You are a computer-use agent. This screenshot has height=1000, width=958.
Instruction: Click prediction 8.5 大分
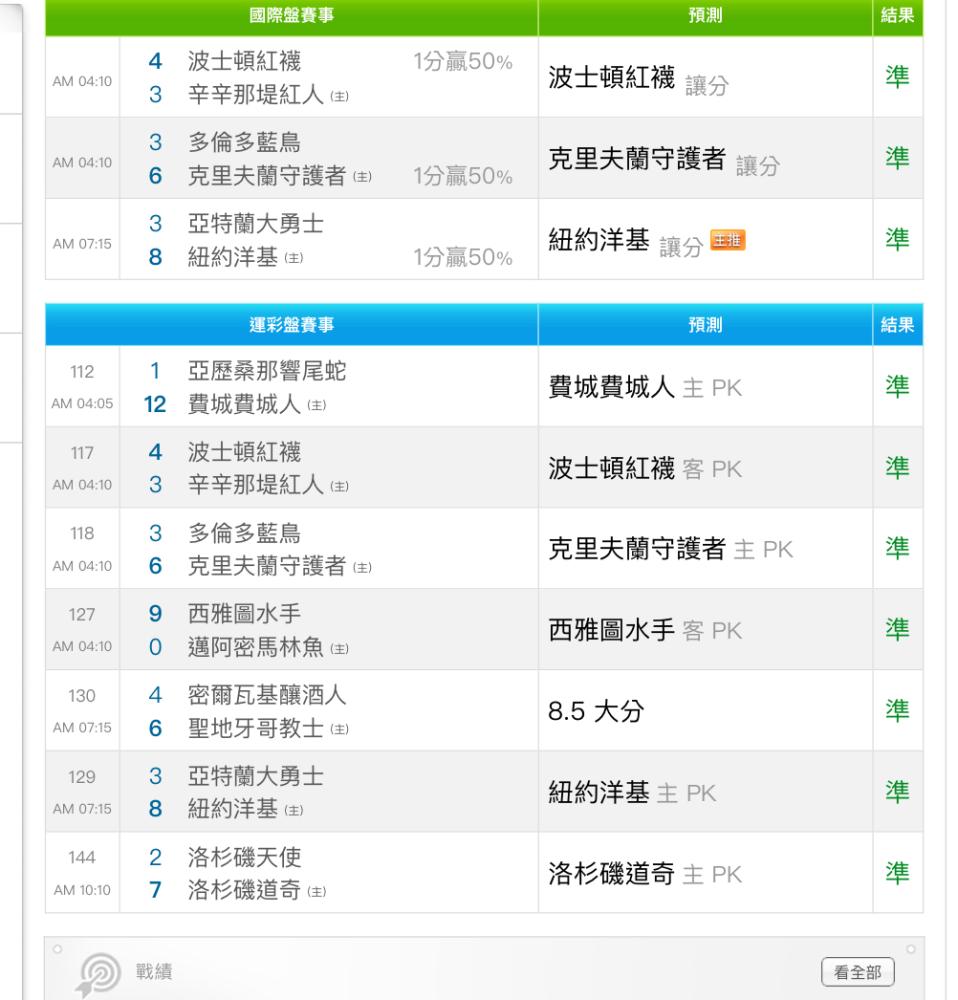[596, 711]
